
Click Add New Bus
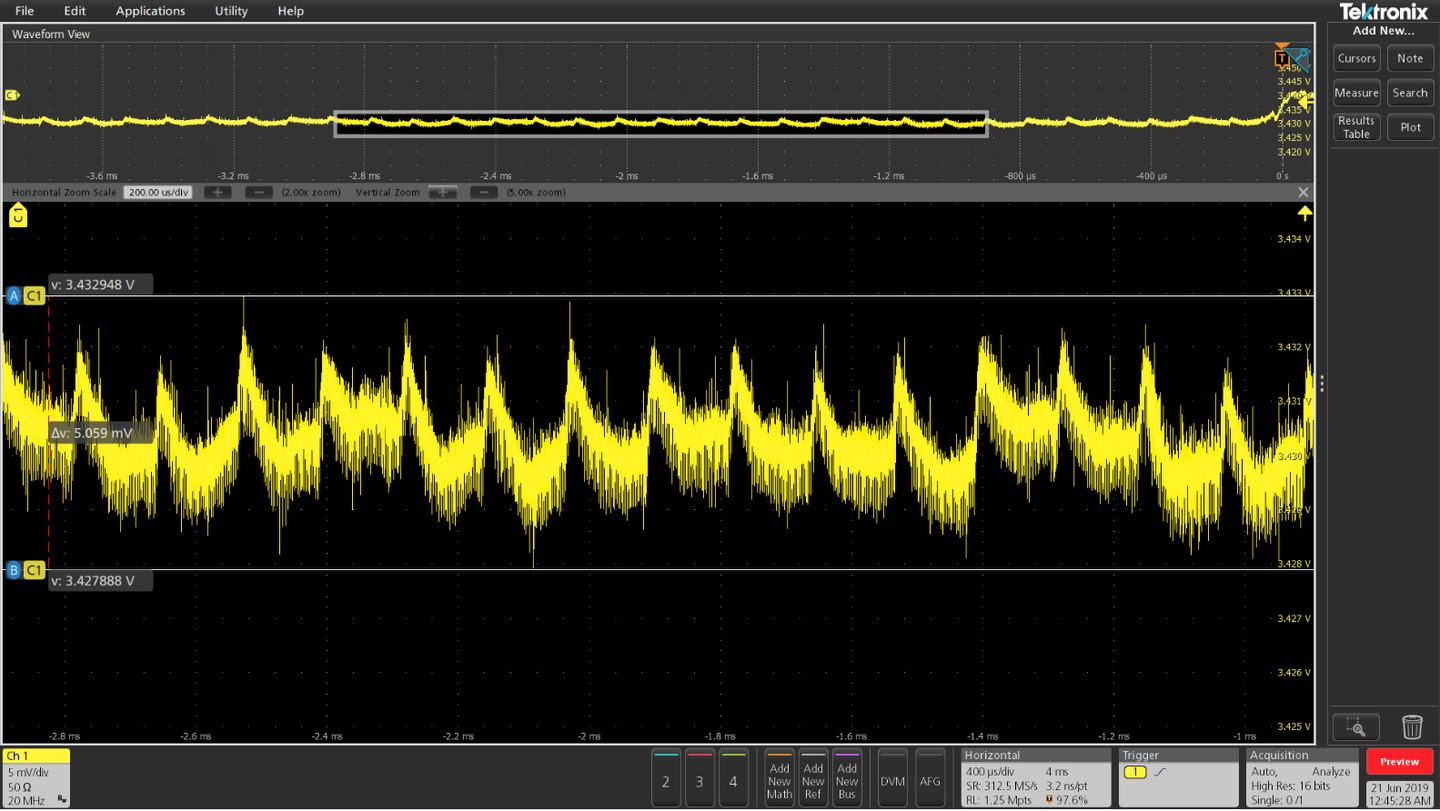coord(847,777)
